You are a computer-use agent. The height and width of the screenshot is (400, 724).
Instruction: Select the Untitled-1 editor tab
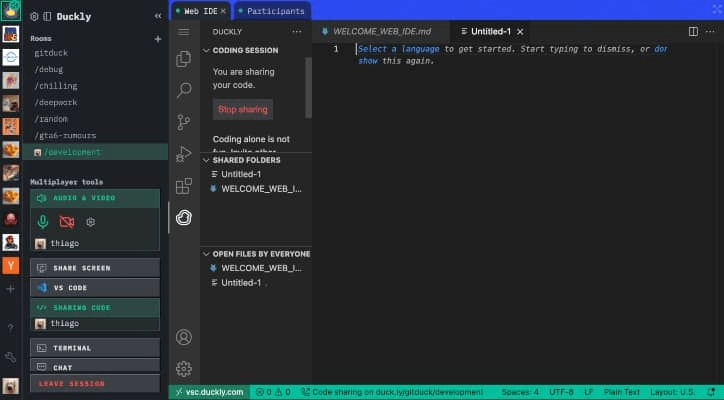coord(491,31)
